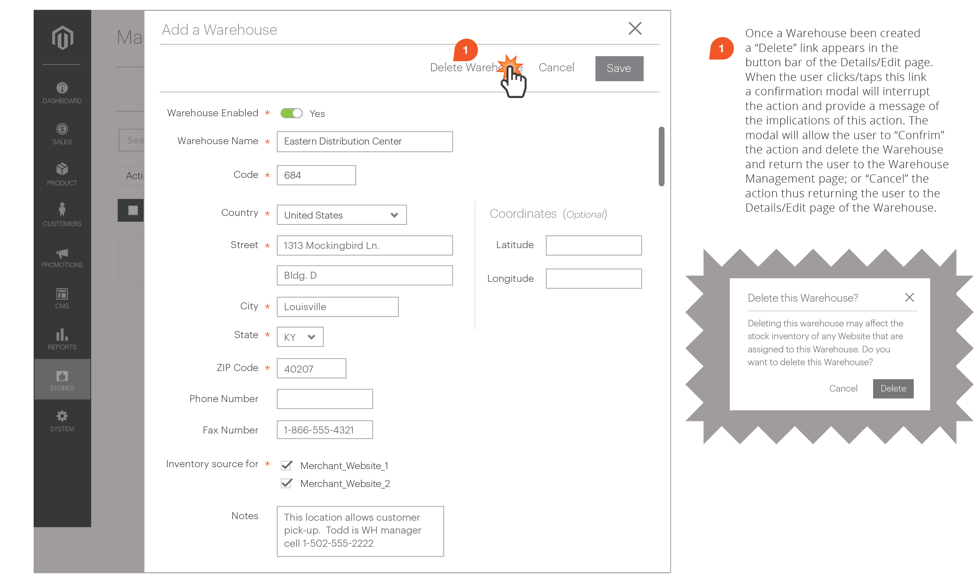Viewport: 975px width, 585px height.
Task: Select the CMS menu item
Action: tap(62, 297)
